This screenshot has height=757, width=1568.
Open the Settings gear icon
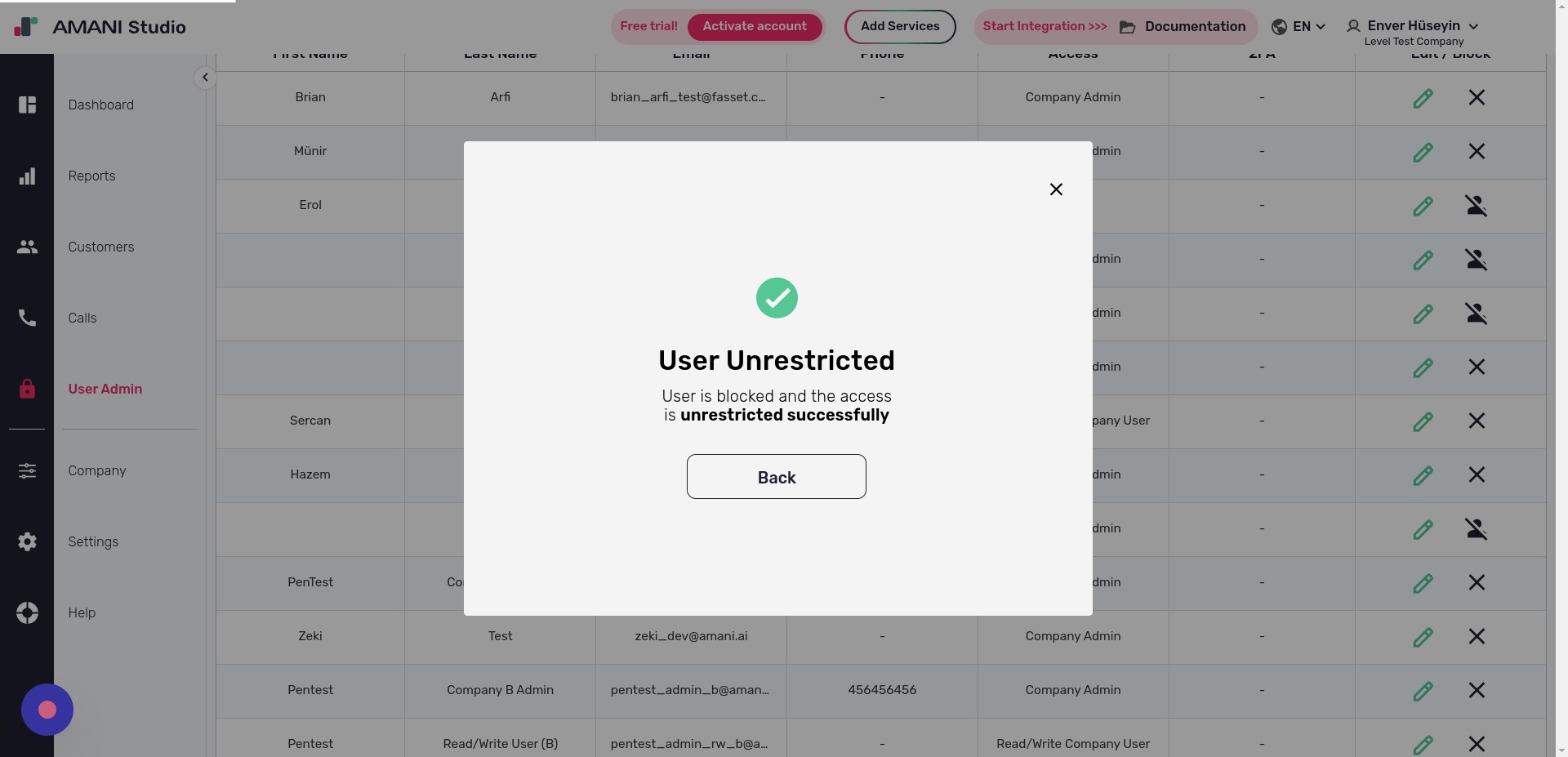coord(27,541)
